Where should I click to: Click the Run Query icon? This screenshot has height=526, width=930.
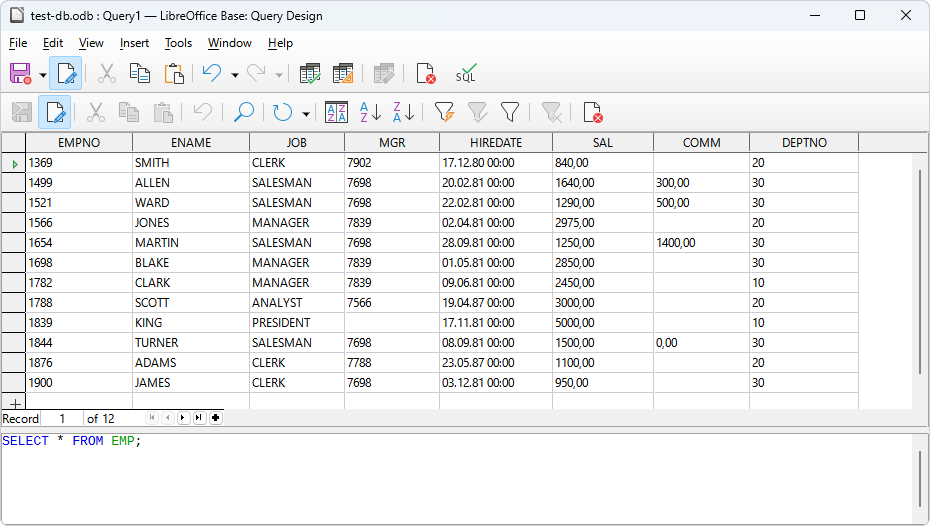coord(311,73)
